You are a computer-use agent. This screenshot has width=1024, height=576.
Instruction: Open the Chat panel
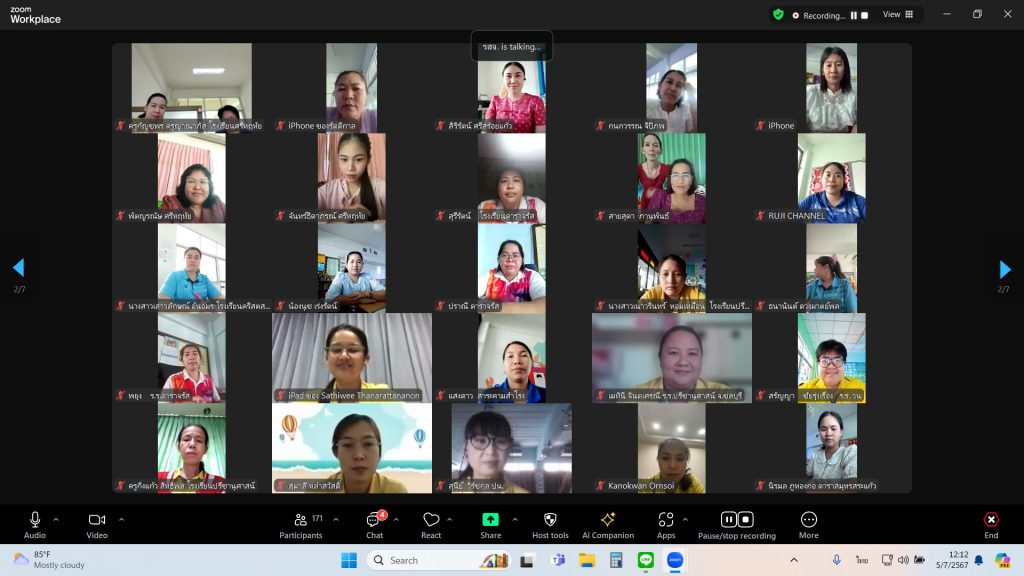374,520
